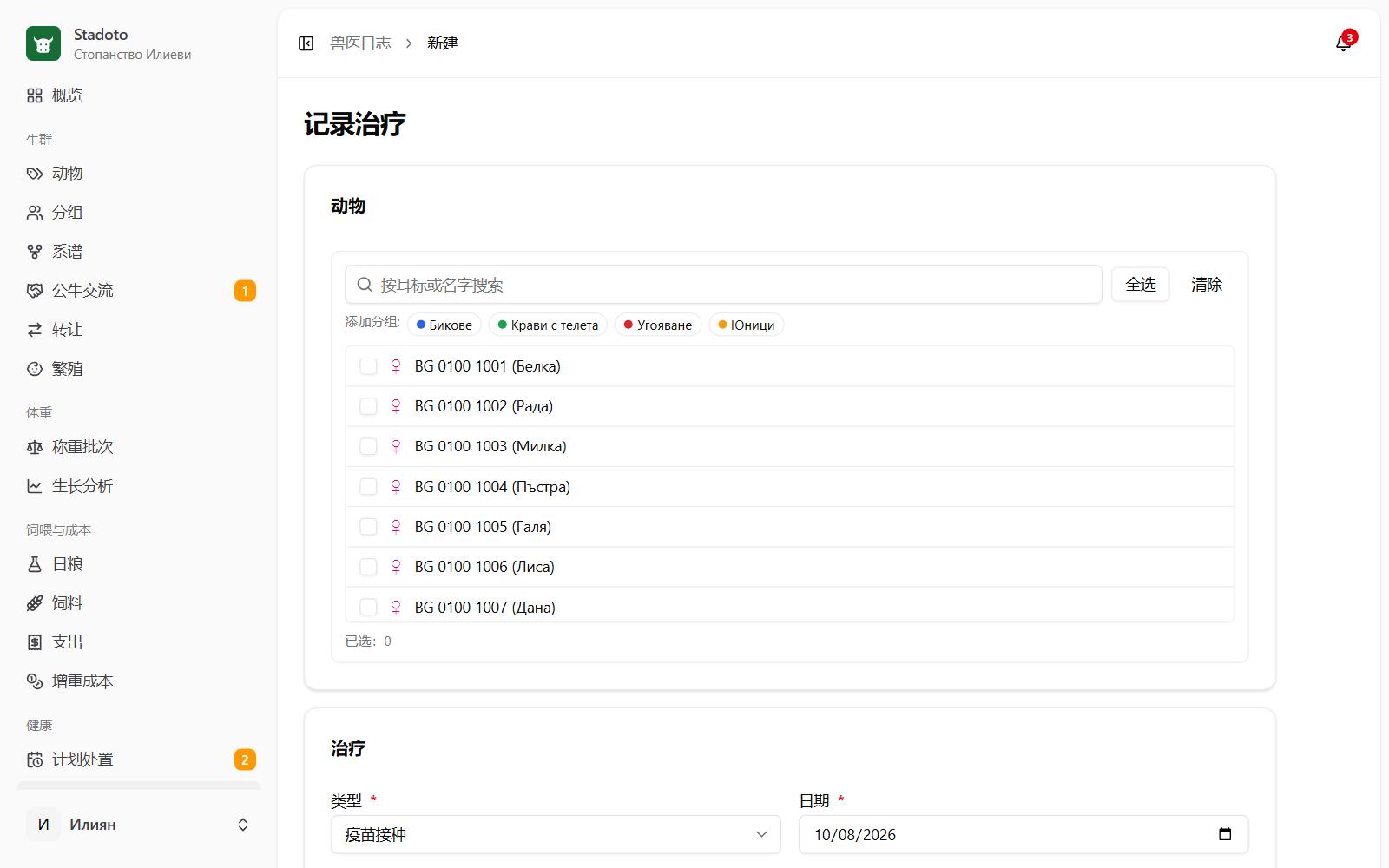Add the Угояване group chip
Screen dimensions: 1389x868
(658, 325)
